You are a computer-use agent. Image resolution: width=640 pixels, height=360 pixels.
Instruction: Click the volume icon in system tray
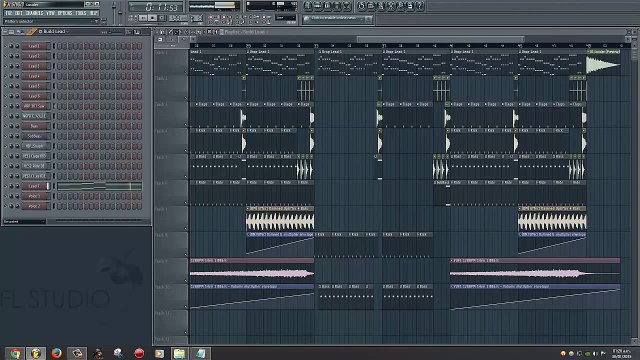(x=595, y=353)
